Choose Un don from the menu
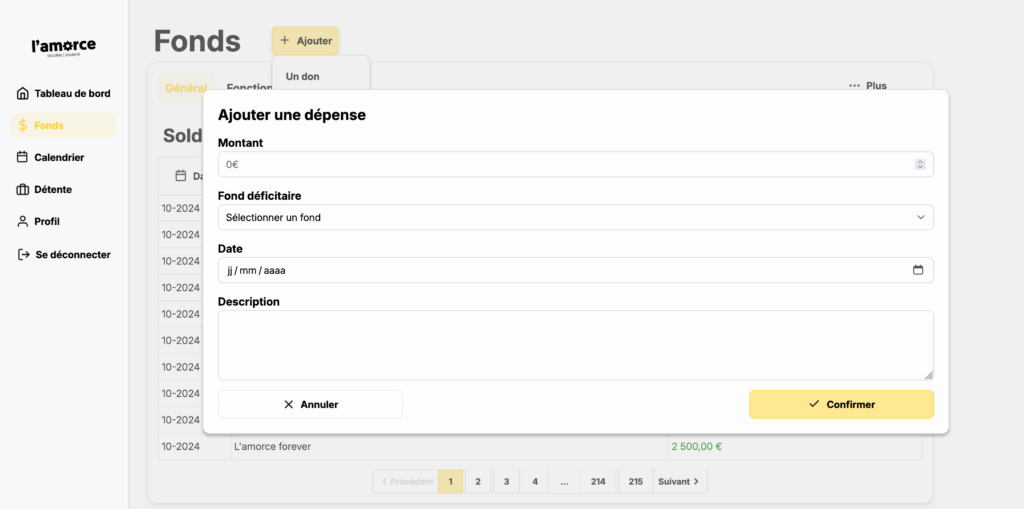 pos(303,77)
